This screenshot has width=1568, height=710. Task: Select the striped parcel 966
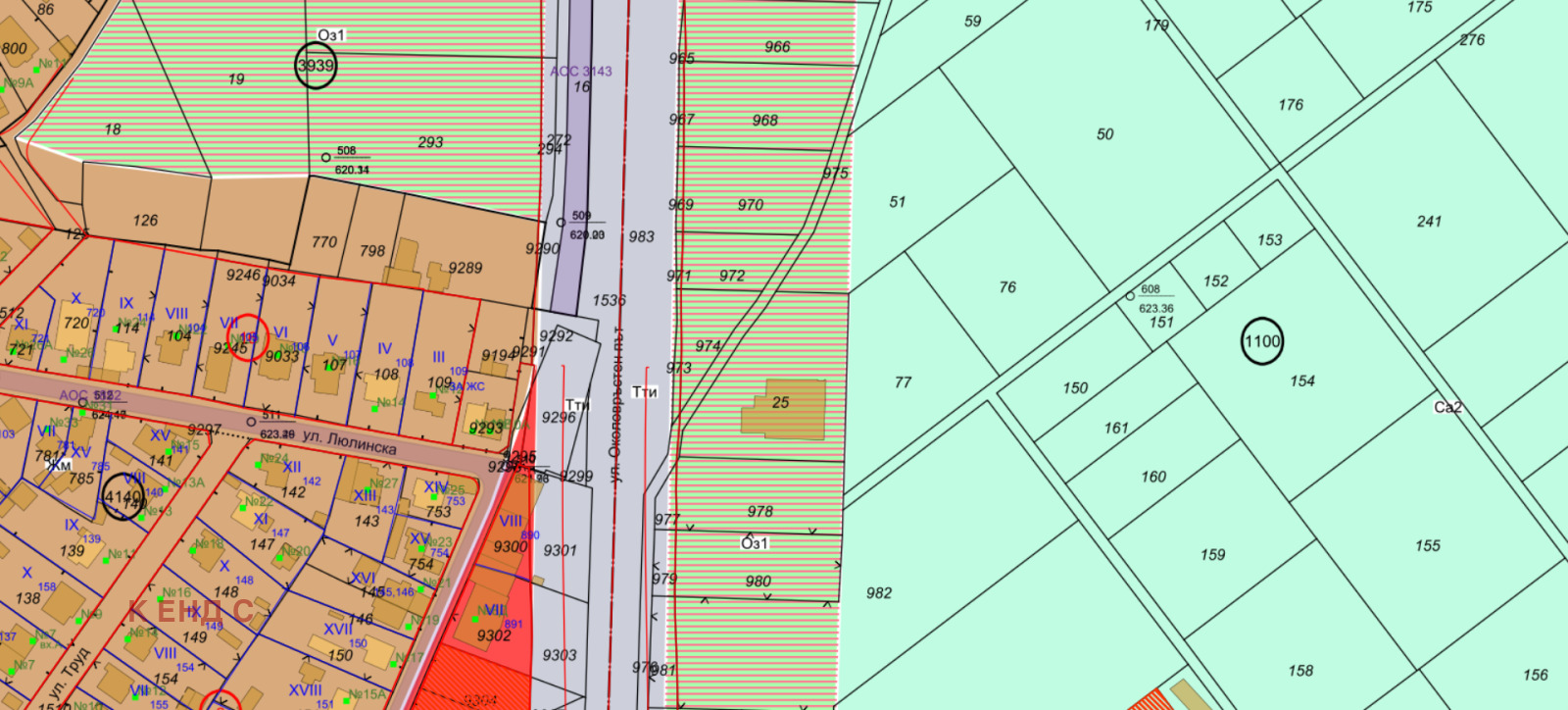click(x=777, y=46)
